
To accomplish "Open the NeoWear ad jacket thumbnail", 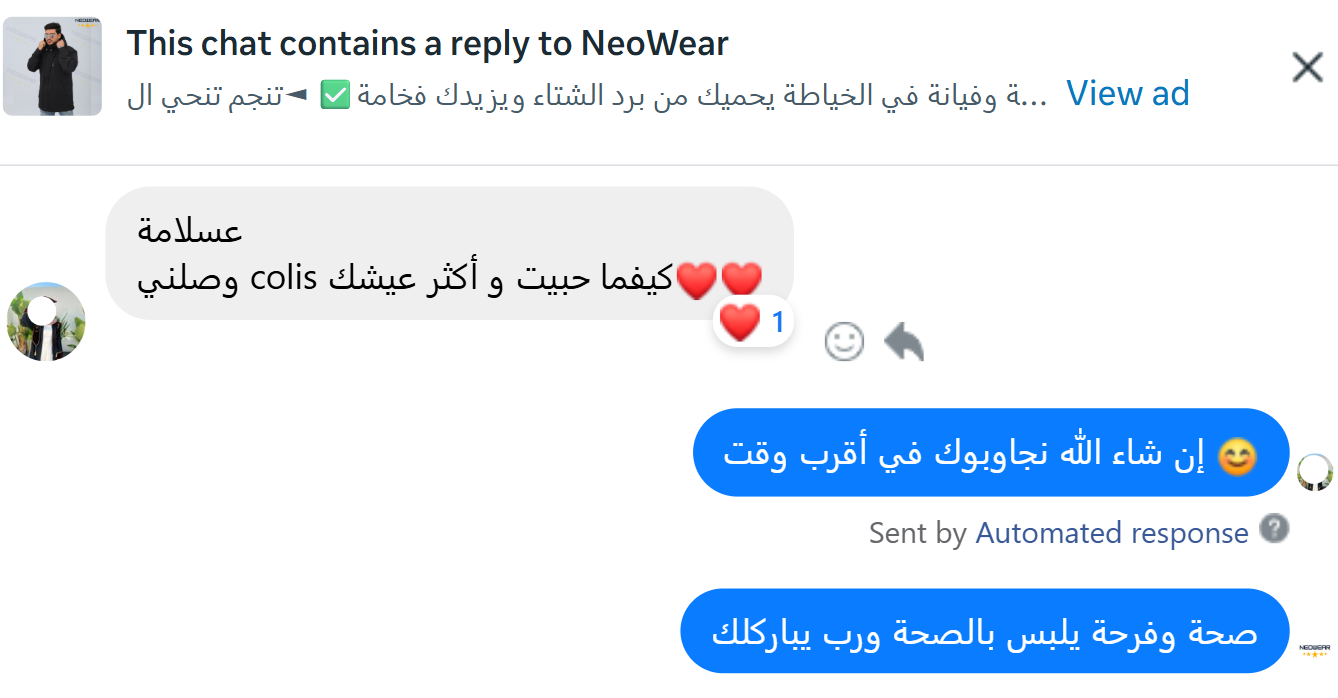I will point(52,67).
